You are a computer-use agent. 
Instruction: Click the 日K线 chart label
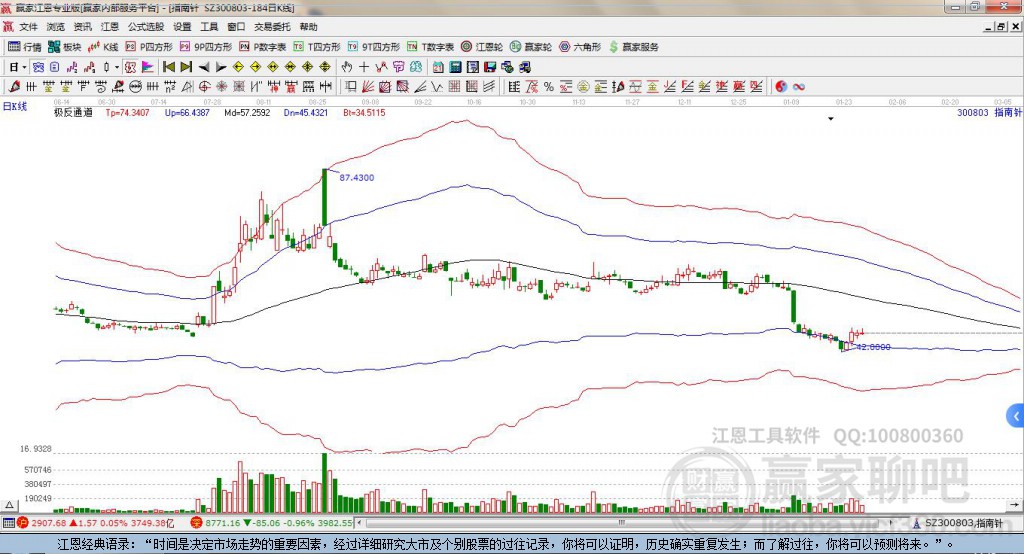(x=15, y=106)
